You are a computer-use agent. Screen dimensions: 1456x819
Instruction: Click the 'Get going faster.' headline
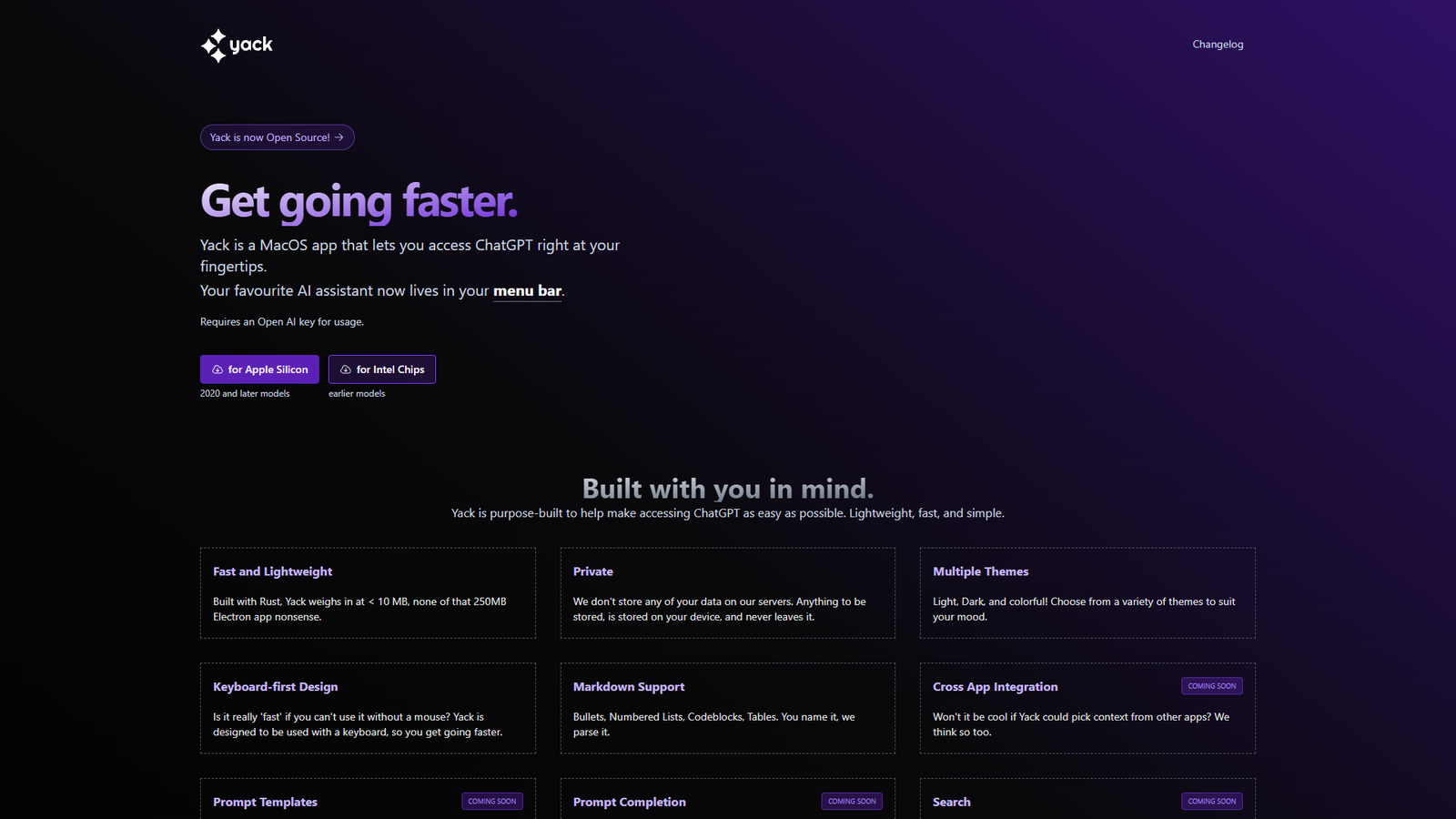pos(359,201)
